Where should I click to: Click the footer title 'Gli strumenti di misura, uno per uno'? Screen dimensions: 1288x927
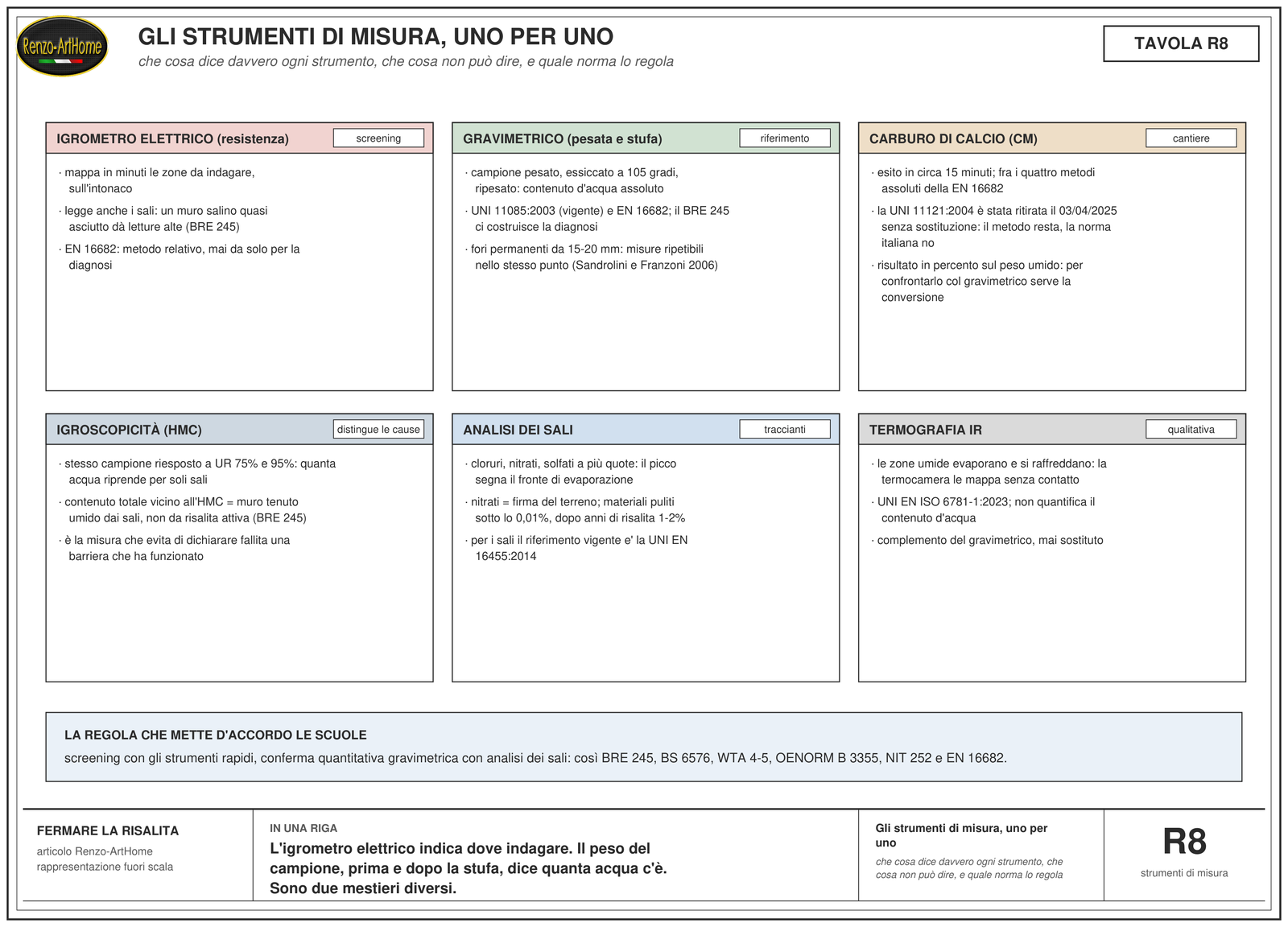pos(961,835)
